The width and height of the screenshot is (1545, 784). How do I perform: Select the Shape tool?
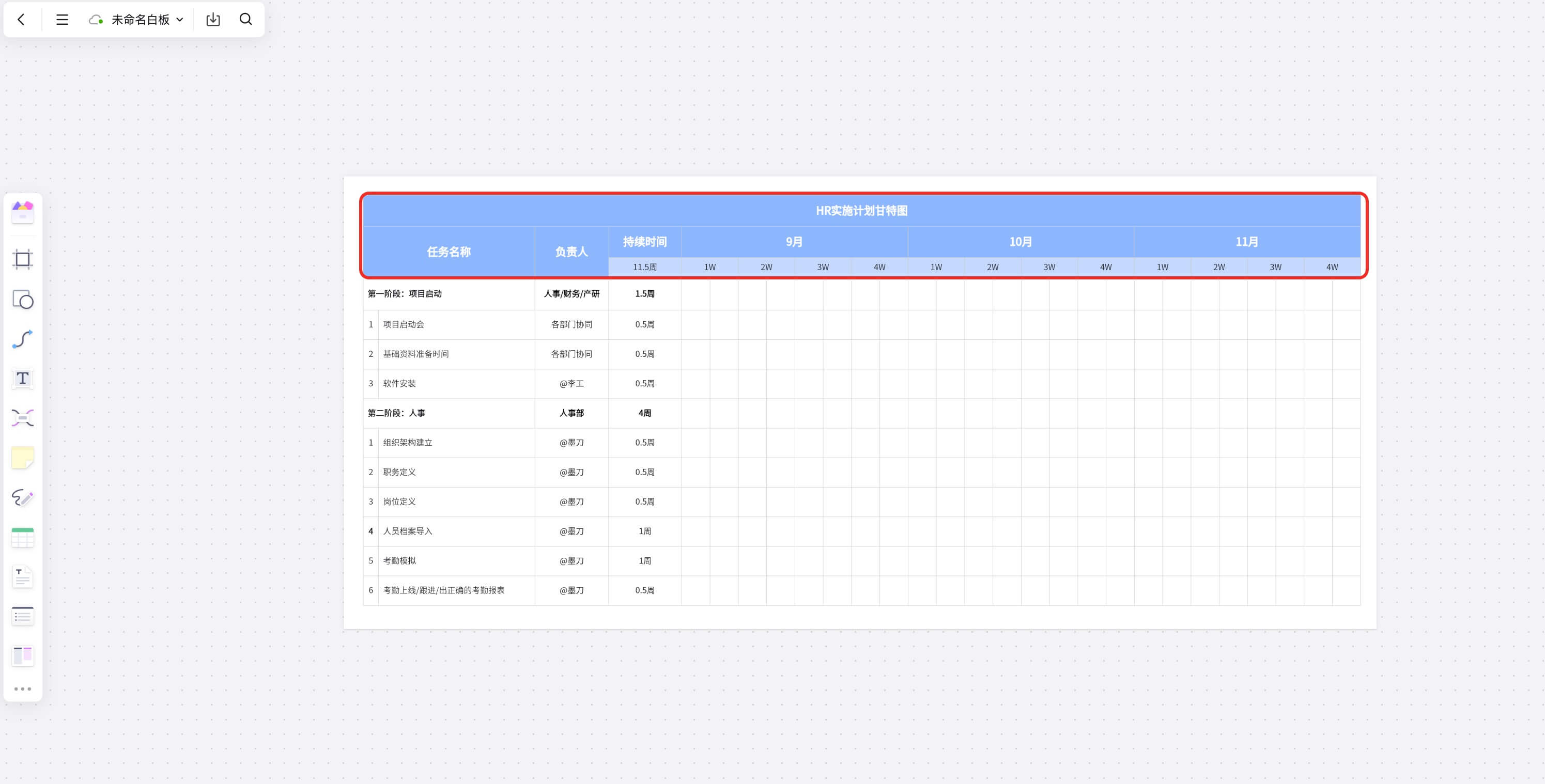[x=23, y=299]
